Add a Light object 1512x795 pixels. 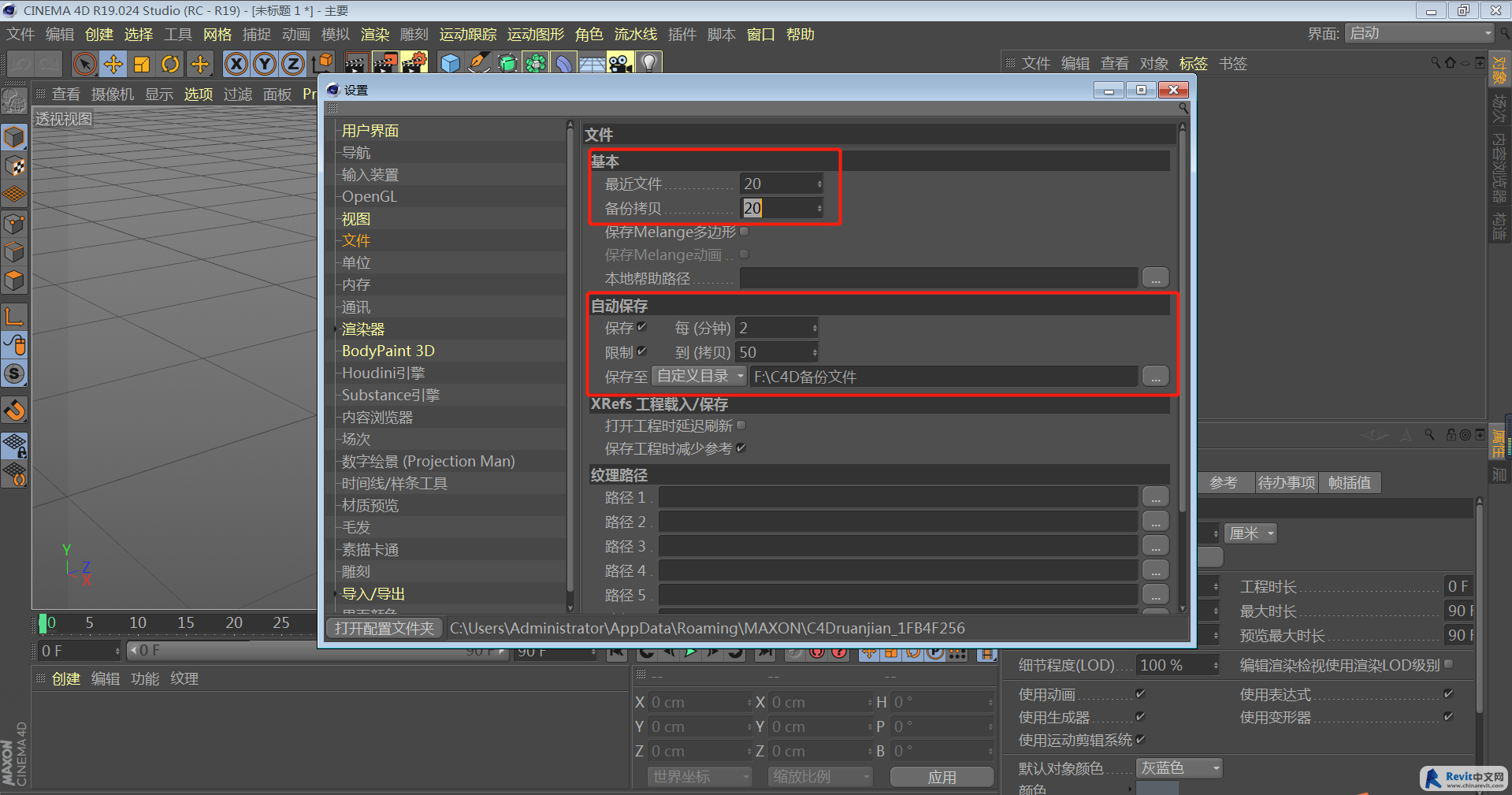coord(648,64)
